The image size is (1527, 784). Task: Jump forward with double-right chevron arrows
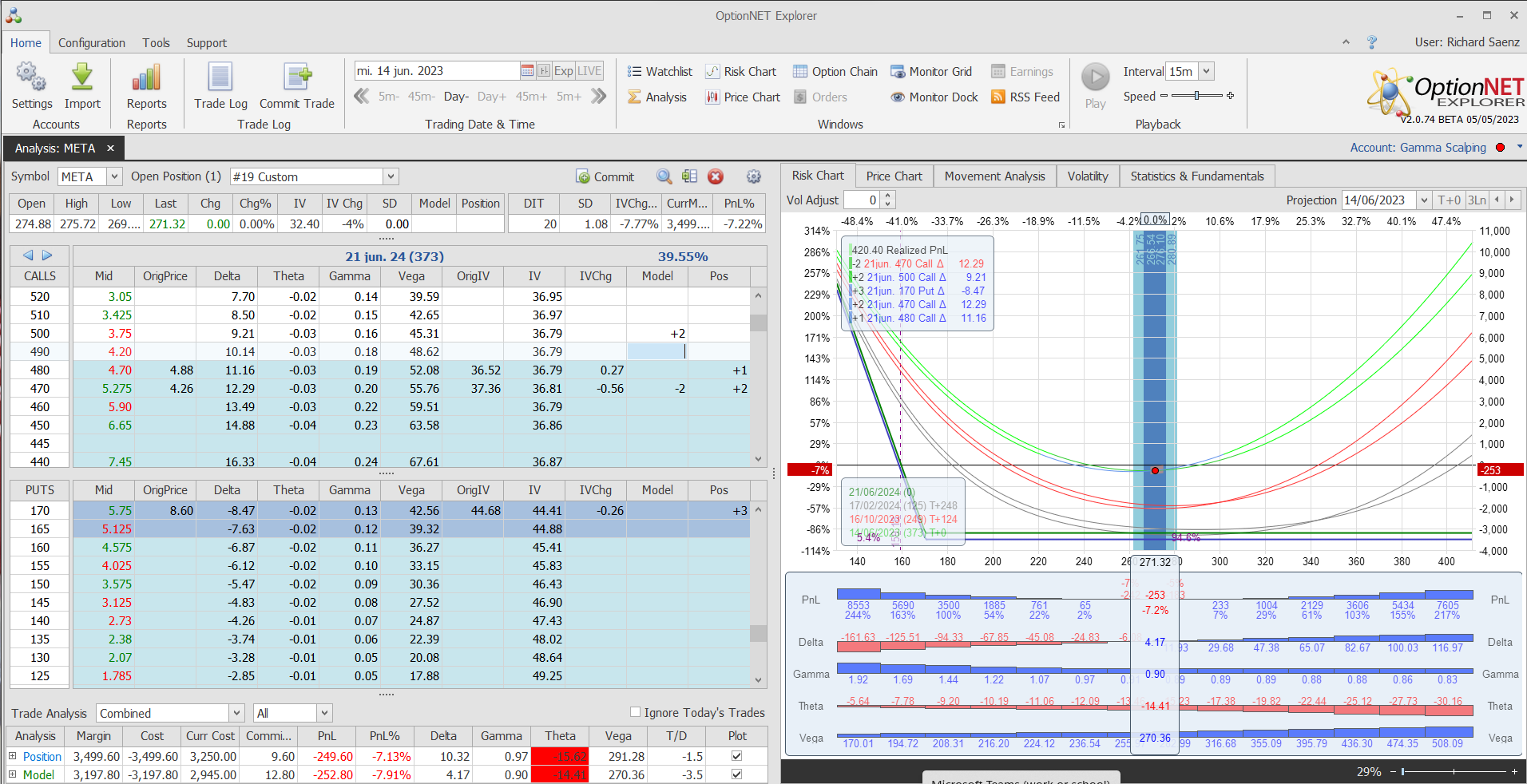pos(598,97)
